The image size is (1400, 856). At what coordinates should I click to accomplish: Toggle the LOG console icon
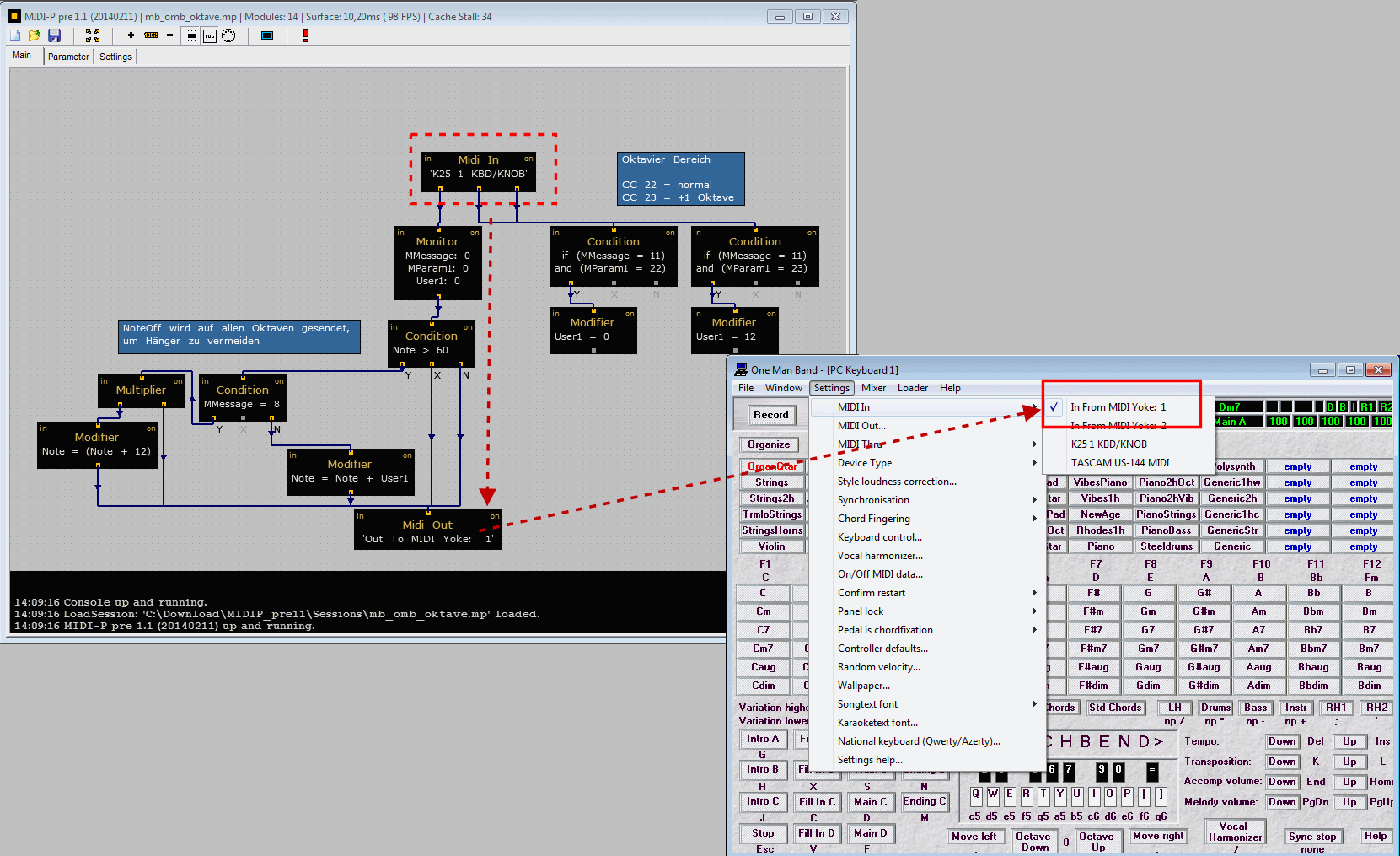point(209,35)
